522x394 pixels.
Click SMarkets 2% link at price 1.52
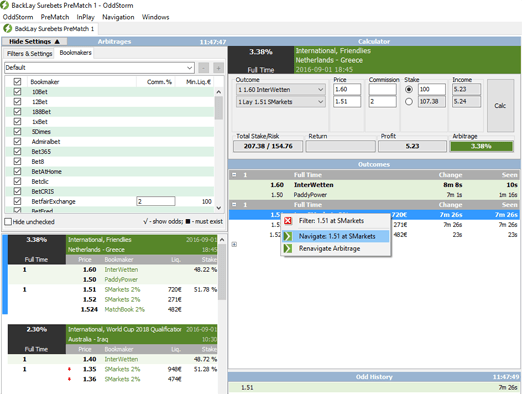[x=122, y=299]
